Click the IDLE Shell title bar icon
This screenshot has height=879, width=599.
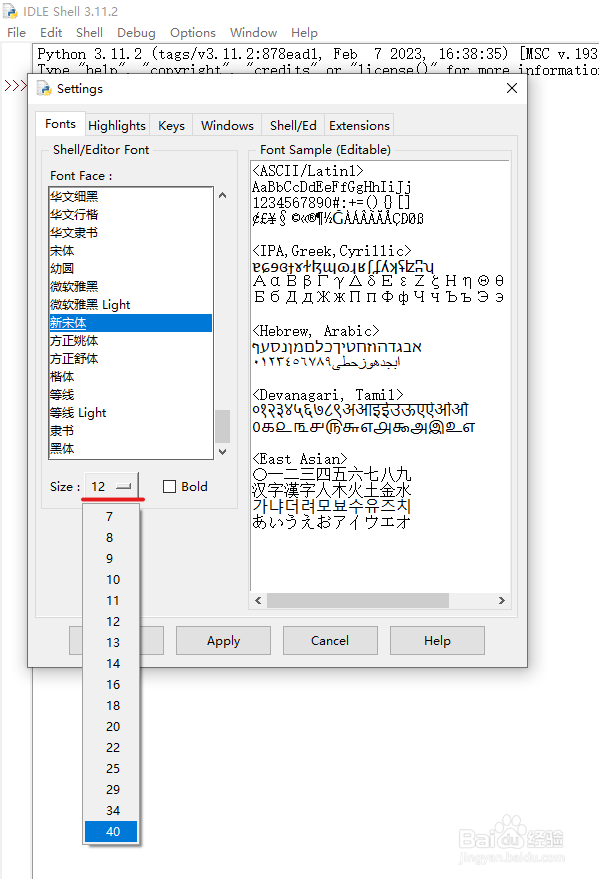point(10,11)
